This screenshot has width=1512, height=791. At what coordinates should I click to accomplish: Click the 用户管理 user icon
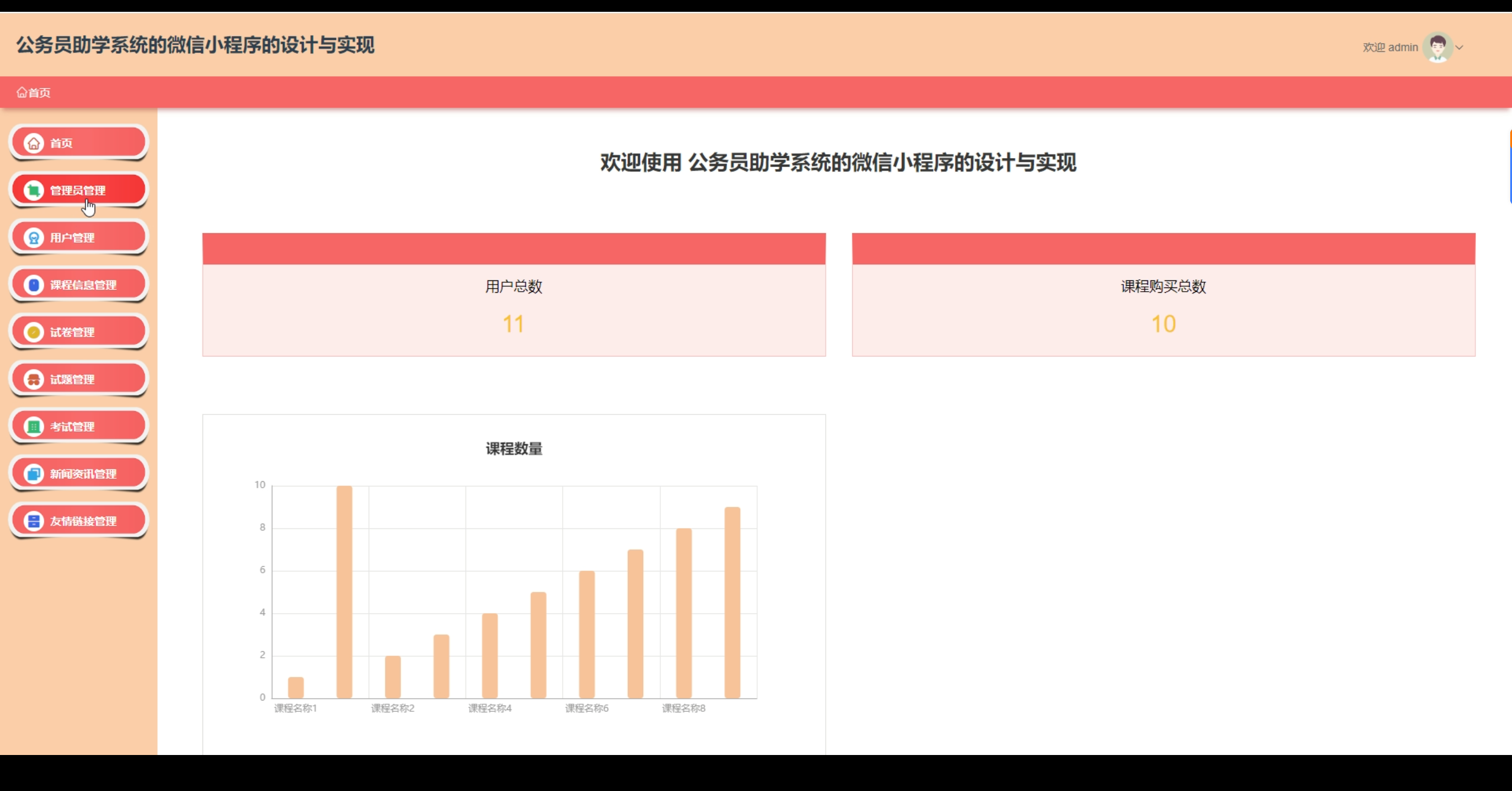point(34,238)
